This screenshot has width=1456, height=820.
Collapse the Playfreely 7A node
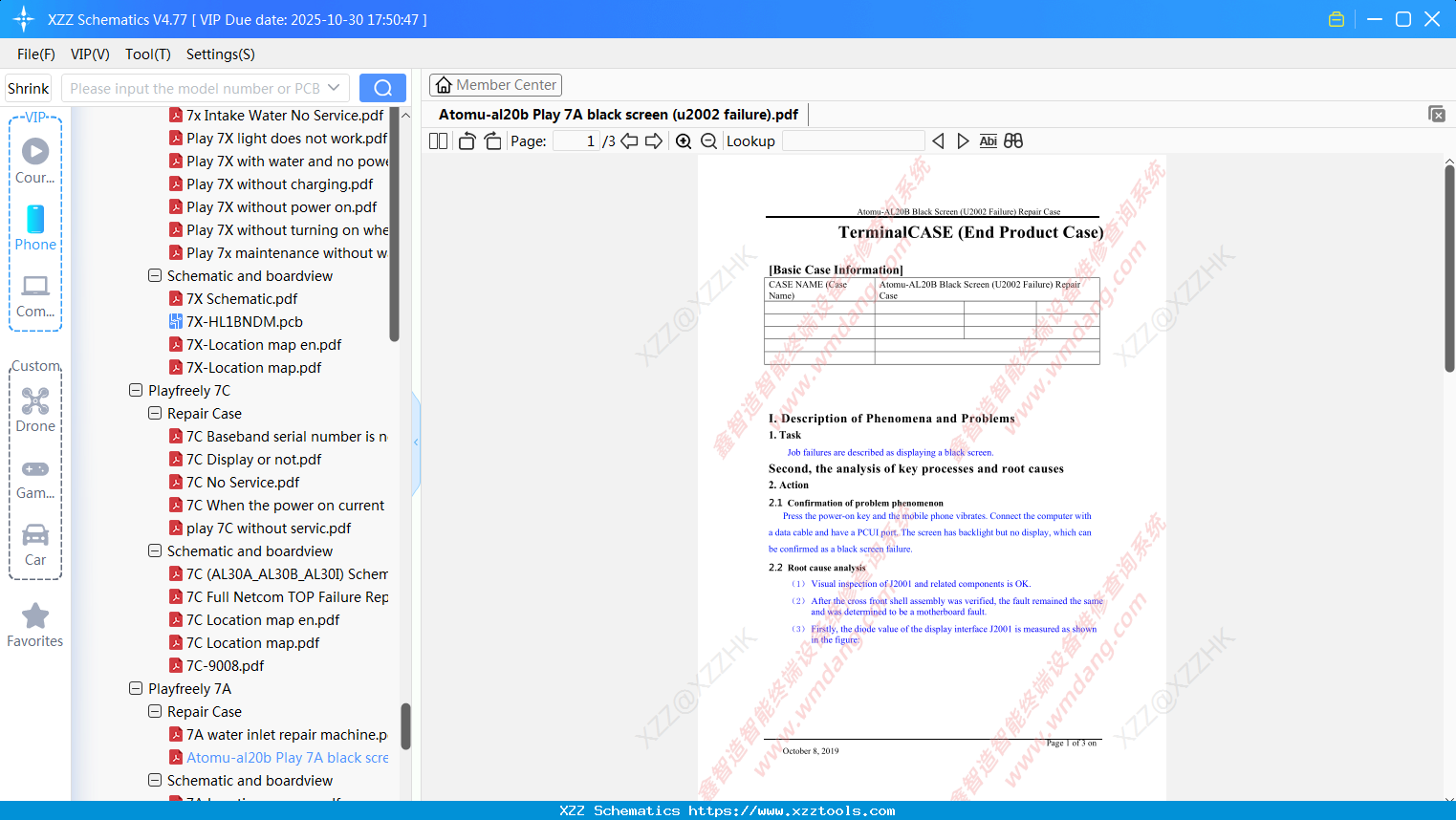pyautogui.click(x=136, y=688)
